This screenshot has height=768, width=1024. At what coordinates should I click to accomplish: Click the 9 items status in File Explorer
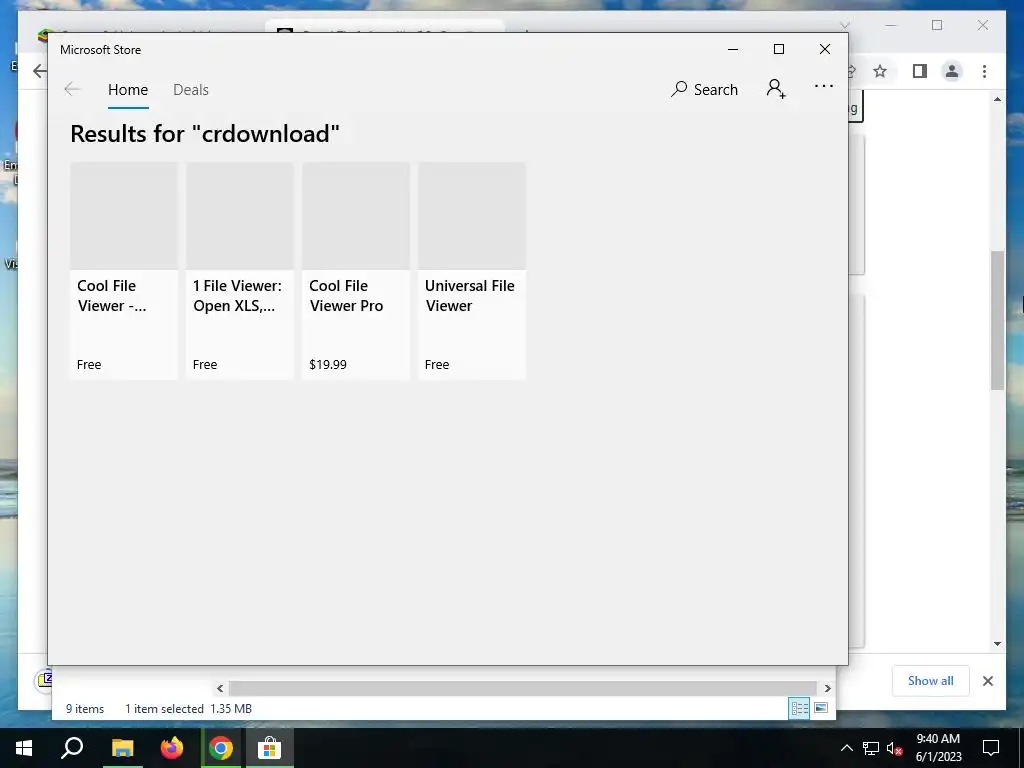pyautogui.click(x=85, y=709)
